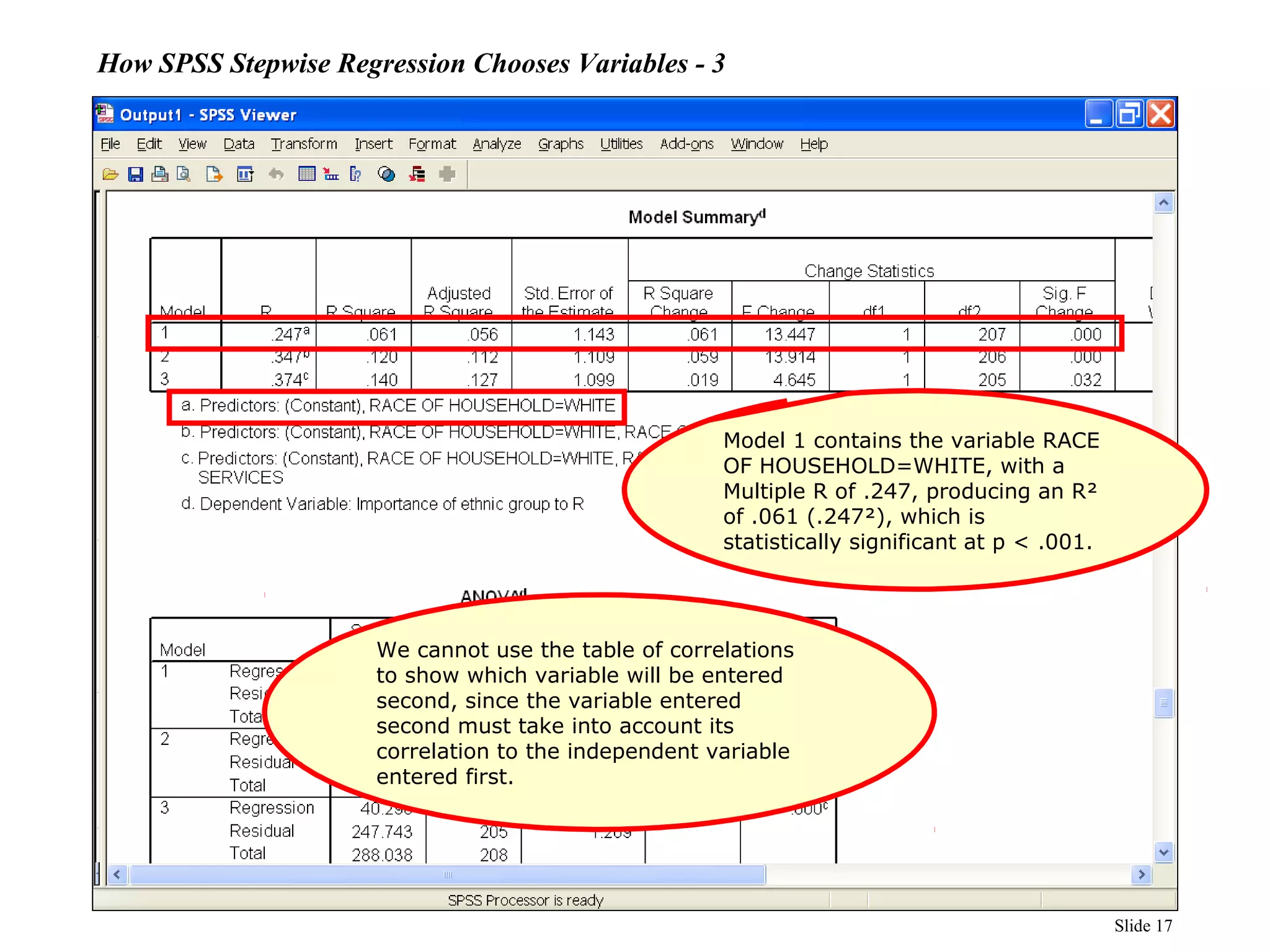Click the Open file folder icon
This screenshot has width=1270, height=952.
pyautogui.click(x=110, y=175)
